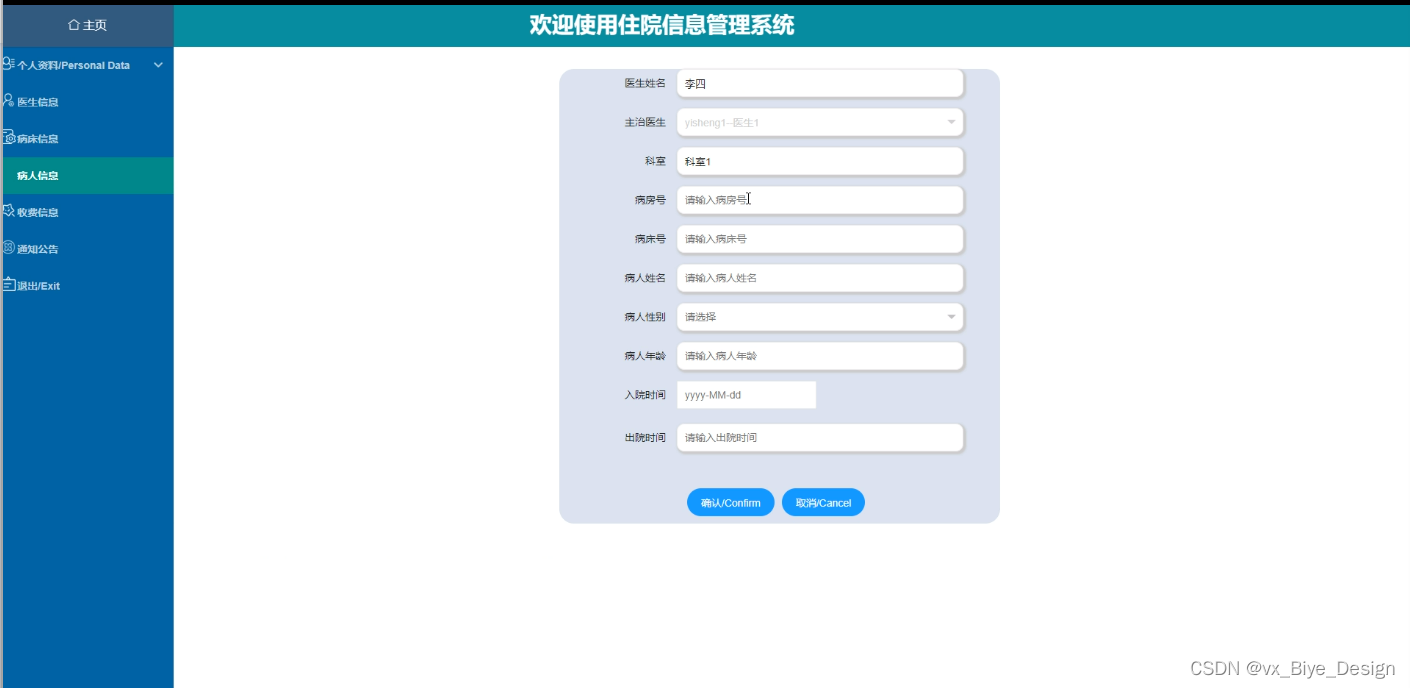Viewport: 1410px width, 688px height.
Task: Click the 收费信息 fee icon
Action: (x=8, y=211)
